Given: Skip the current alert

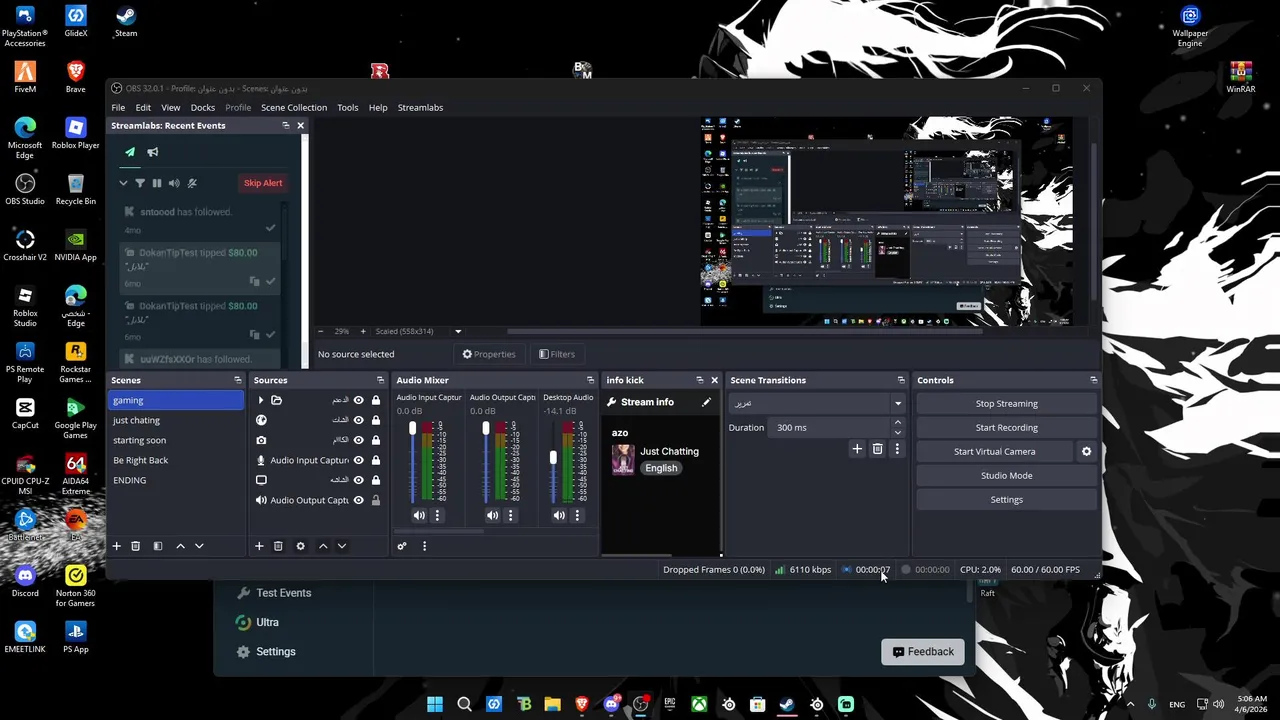Looking at the screenshot, I should (263, 183).
